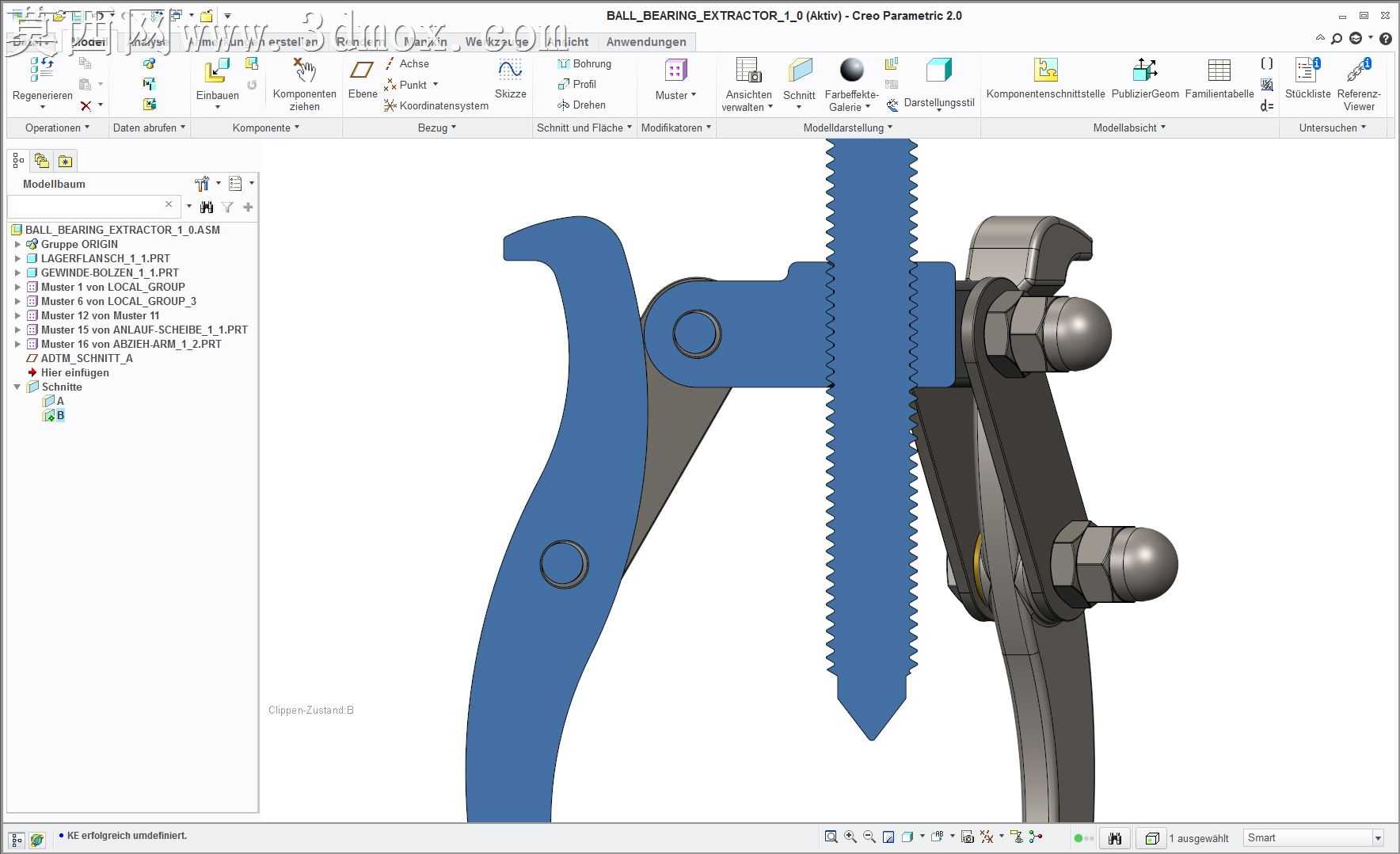Click the Referenz-Viewer icon
The width and height of the screenshot is (1400, 854).
1359,70
